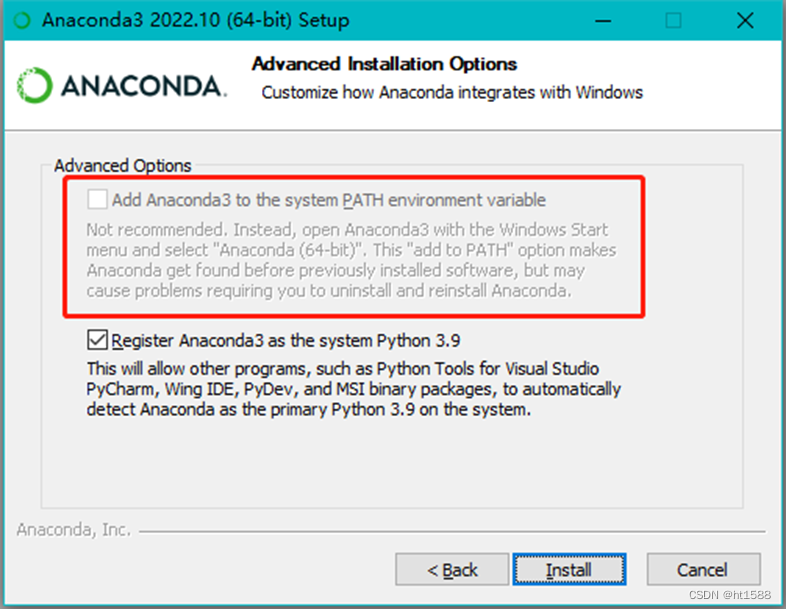Screen dimensions: 786x609
Task: Uncheck Register Anaconda3 as system Python 3.9
Action: (x=97, y=340)
